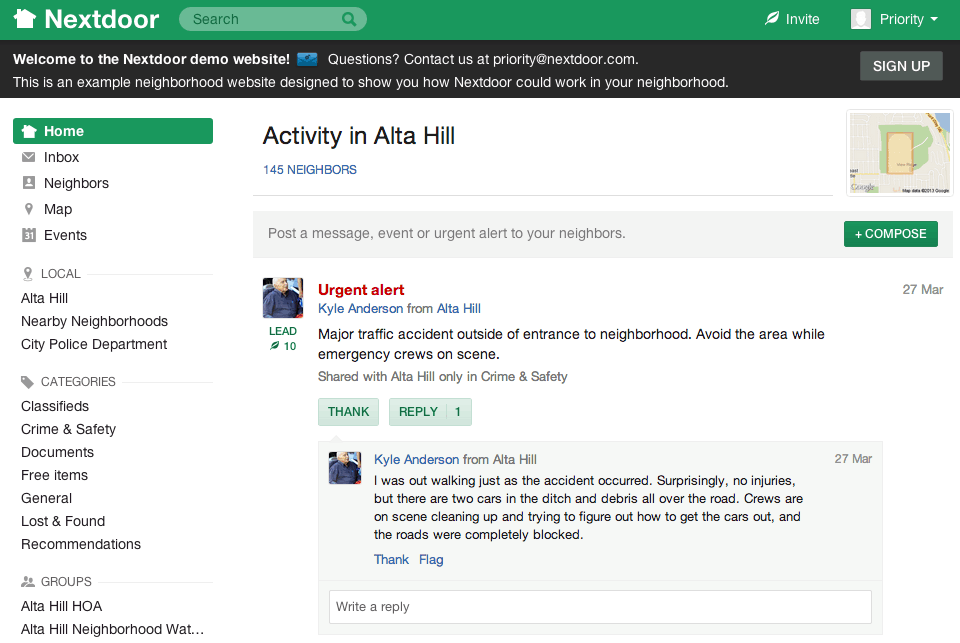
Task: Open the Lost & Found category
Action: coord(62,521)
